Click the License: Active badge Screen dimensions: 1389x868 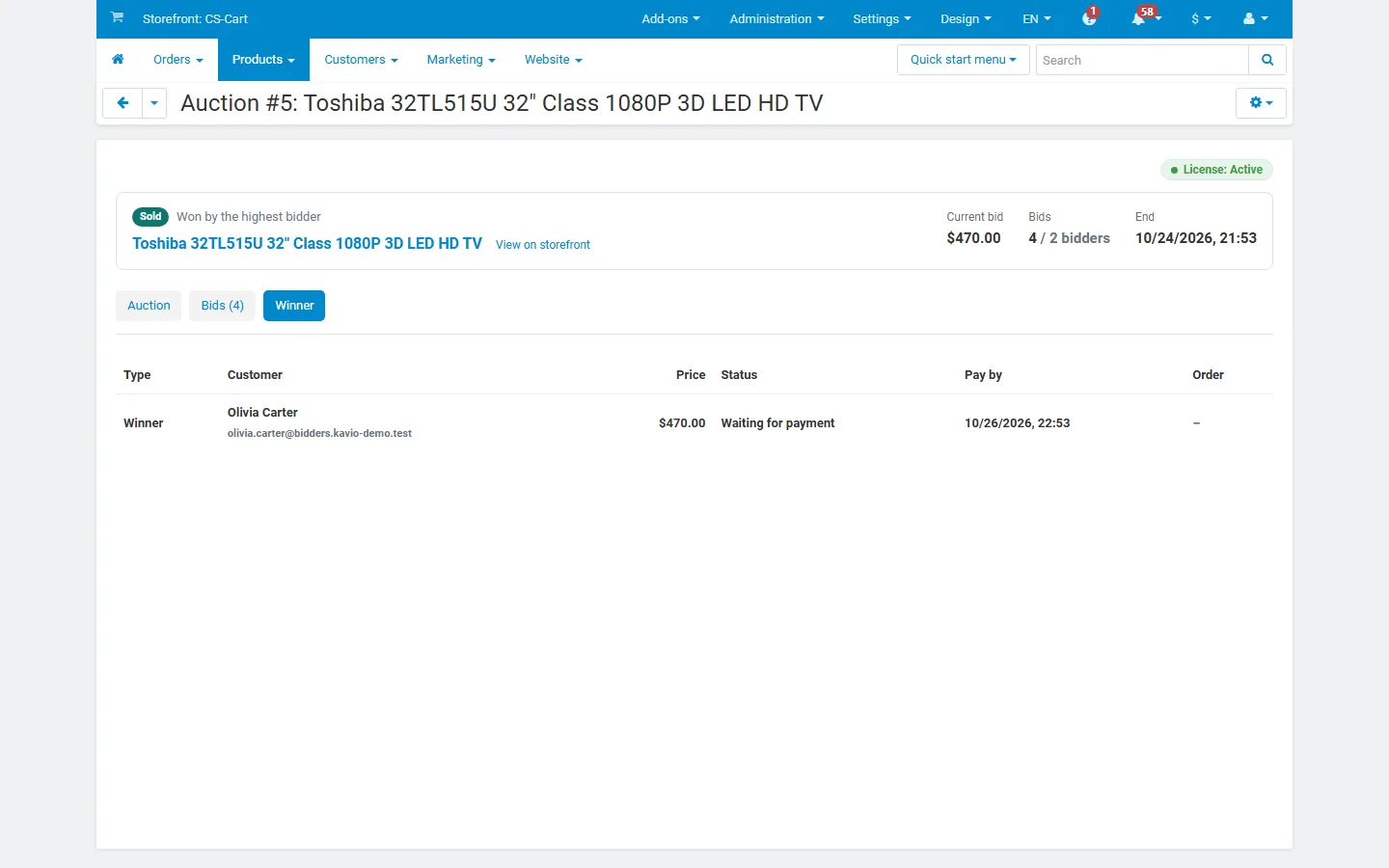coord(1216,170)
